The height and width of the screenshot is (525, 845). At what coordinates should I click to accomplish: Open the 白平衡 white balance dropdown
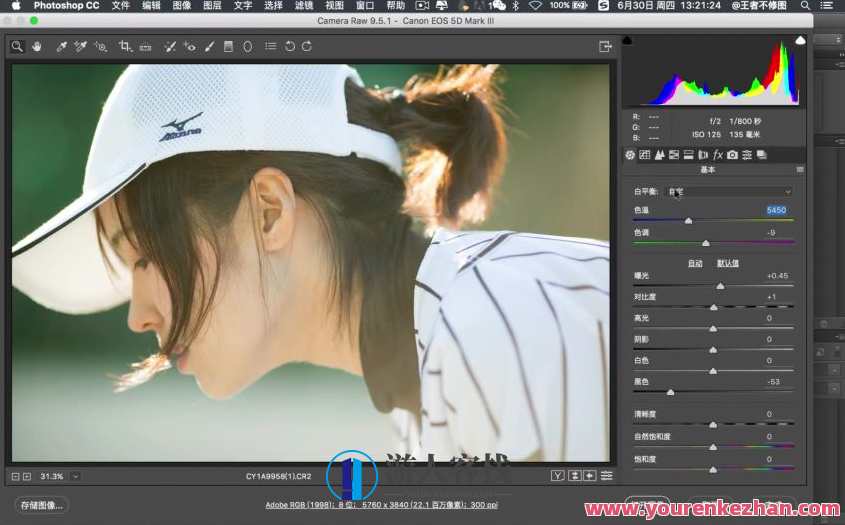tap(730, 191)
